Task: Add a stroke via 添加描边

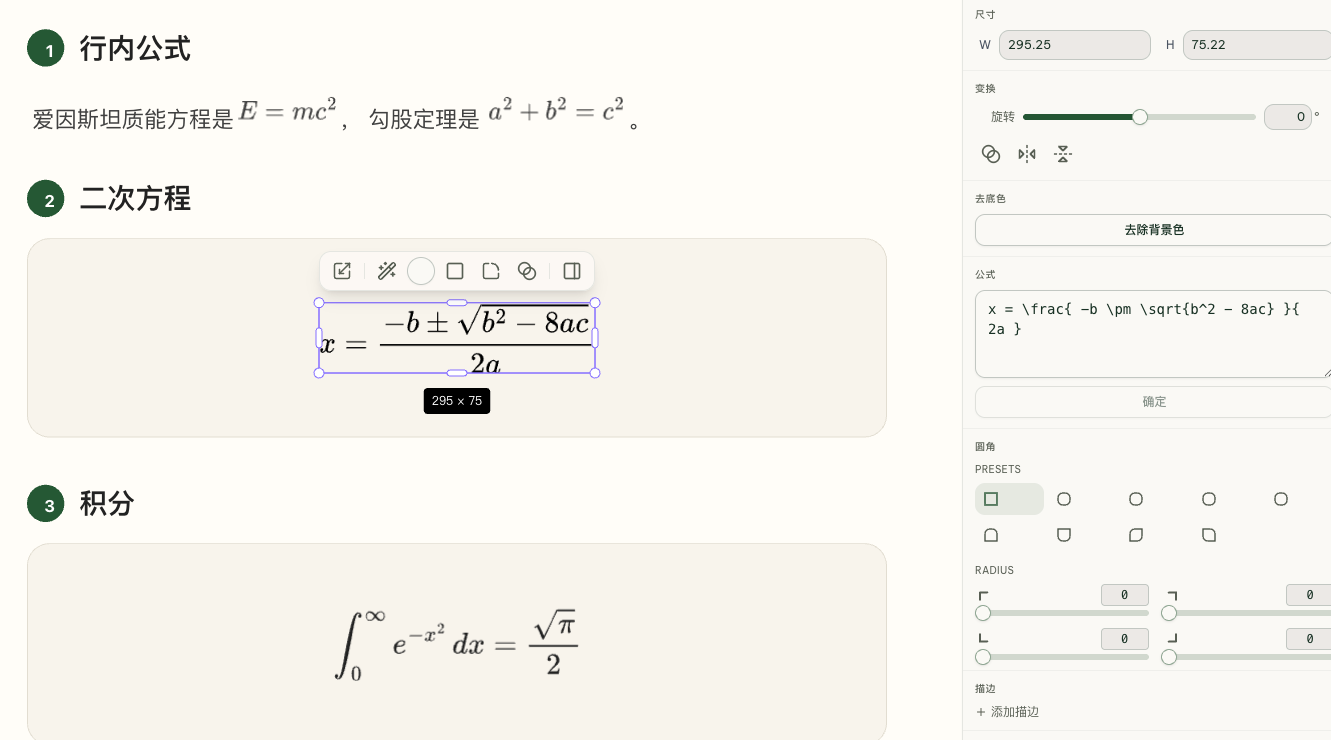Action: click(1007, 712)
